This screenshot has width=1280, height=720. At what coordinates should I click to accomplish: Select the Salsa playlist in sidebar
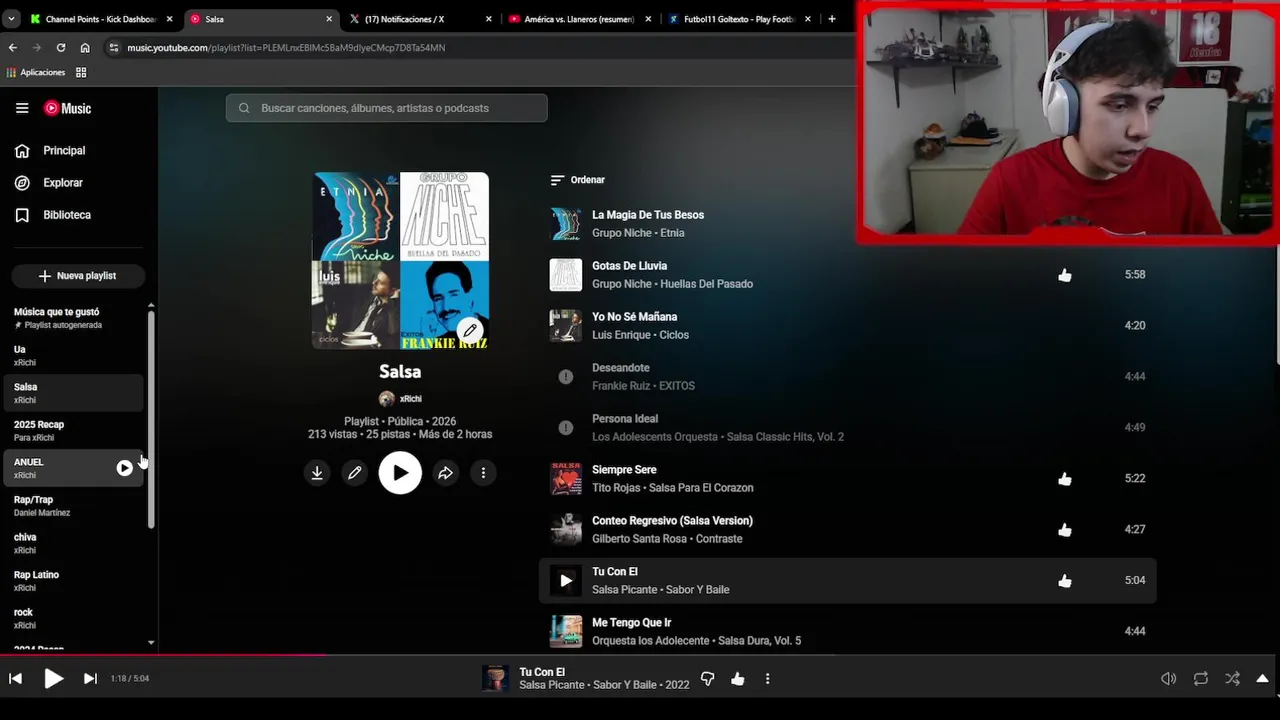75,393
